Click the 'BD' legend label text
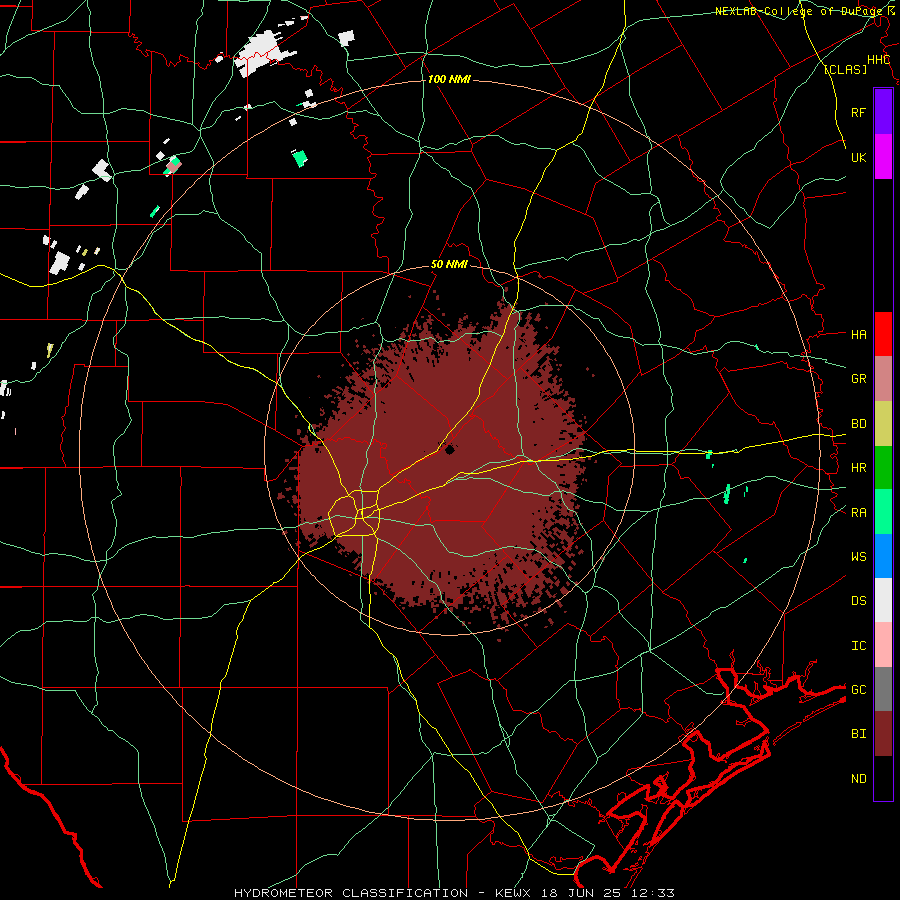Image resolution: width=900 pixels, height=900 pixels. click(858, 424)
